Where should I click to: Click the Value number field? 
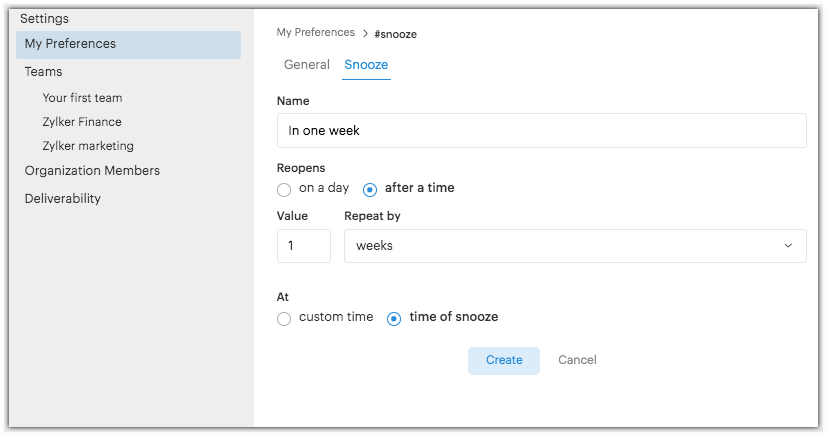[303, 246]
